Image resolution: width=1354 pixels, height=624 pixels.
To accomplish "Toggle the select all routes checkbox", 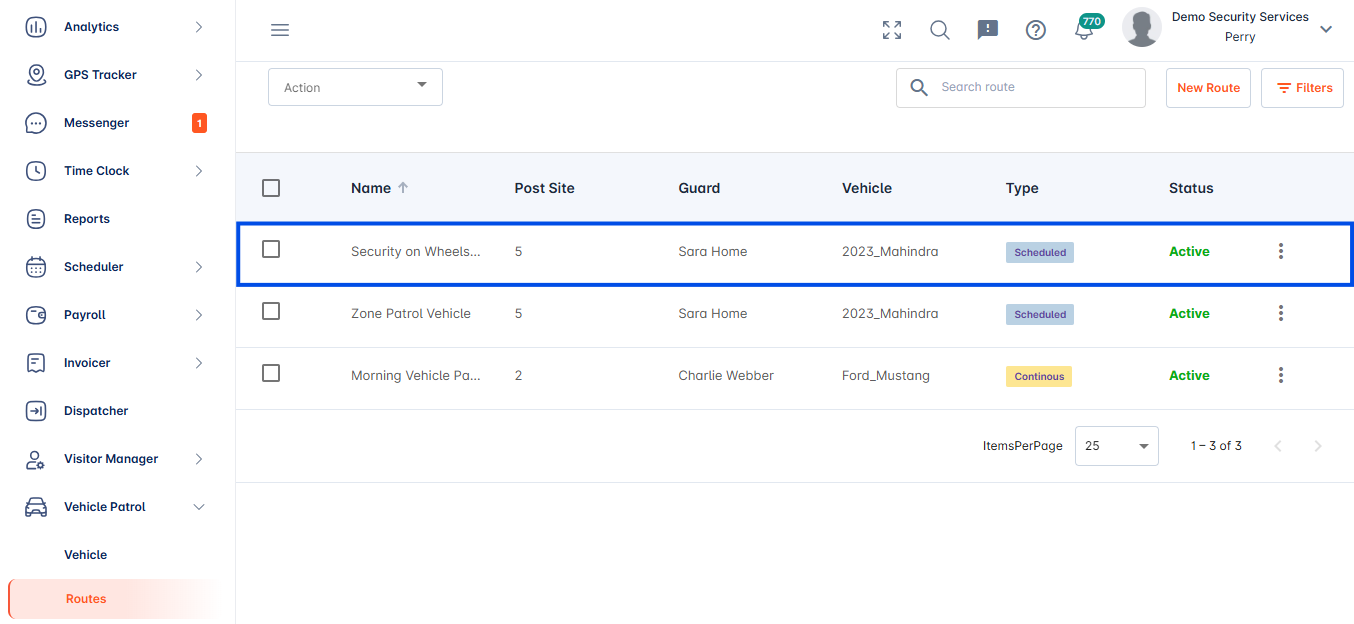I will tap(271, 187).
